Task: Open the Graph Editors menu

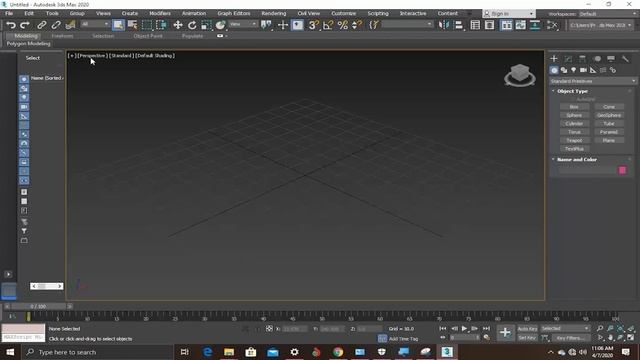Action: (x=233, y=13)
